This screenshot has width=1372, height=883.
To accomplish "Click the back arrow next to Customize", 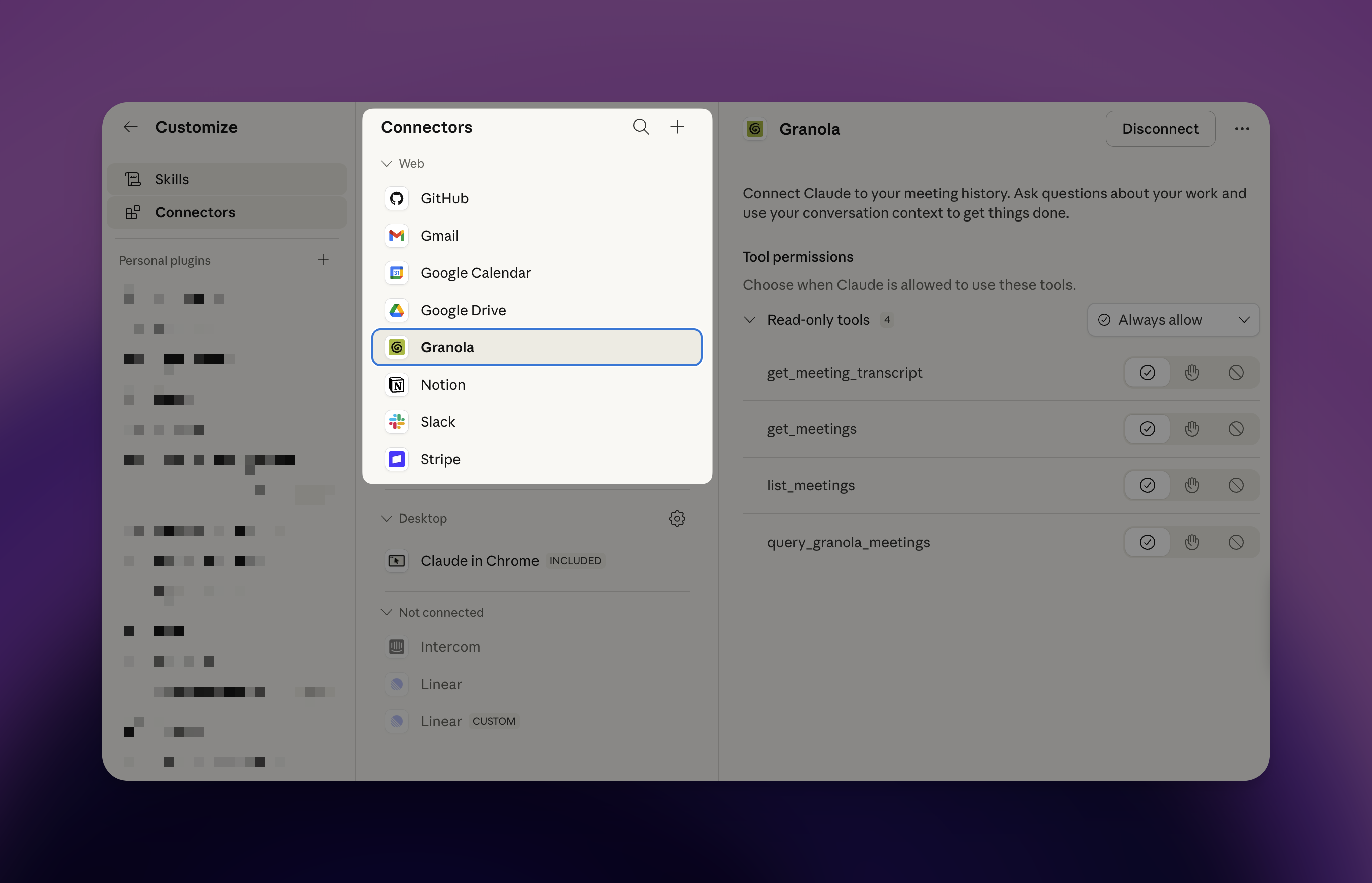I will (x=131, y=127).
